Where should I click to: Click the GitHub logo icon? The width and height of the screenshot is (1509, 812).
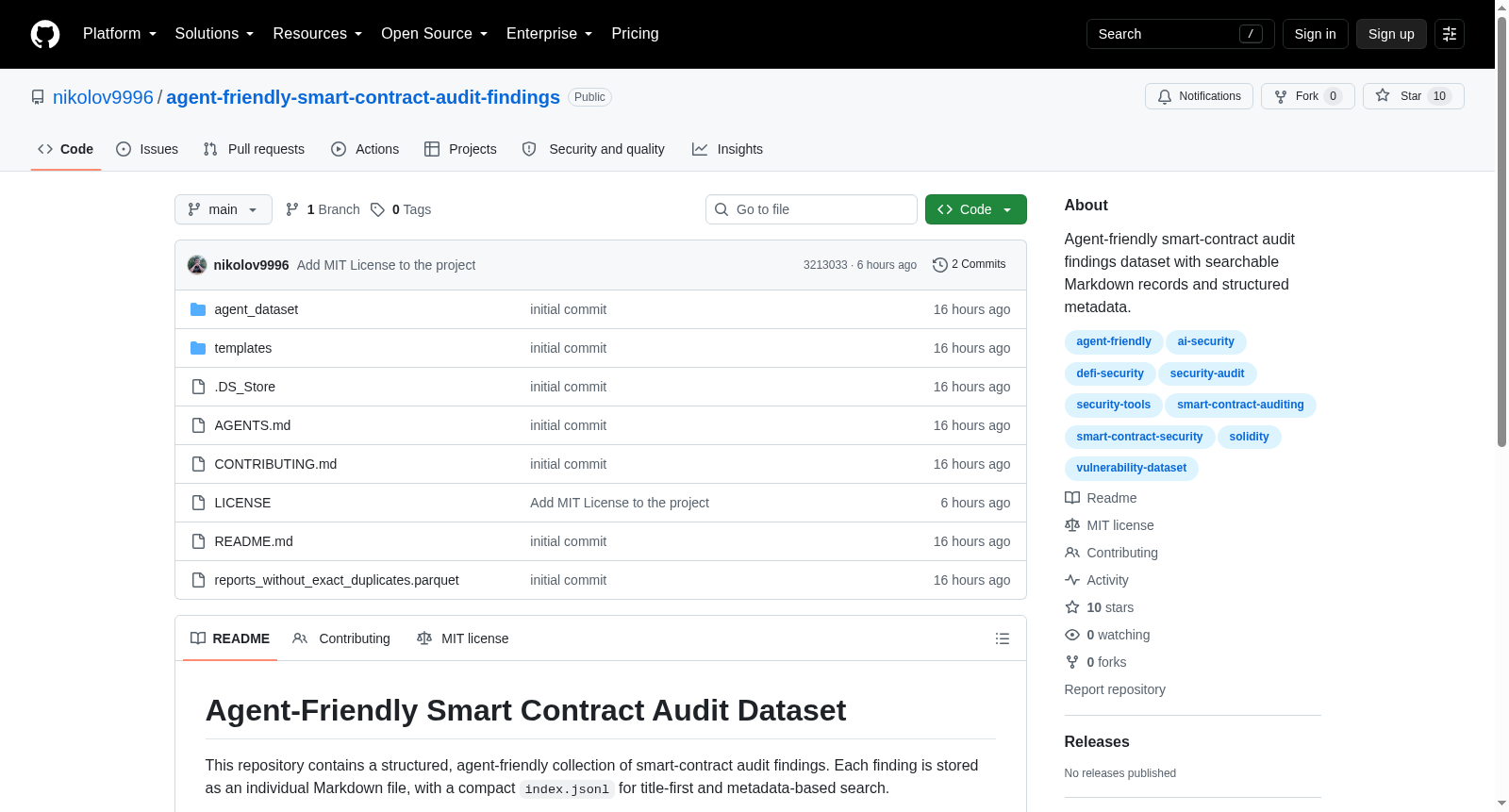[x=45, y=34]
